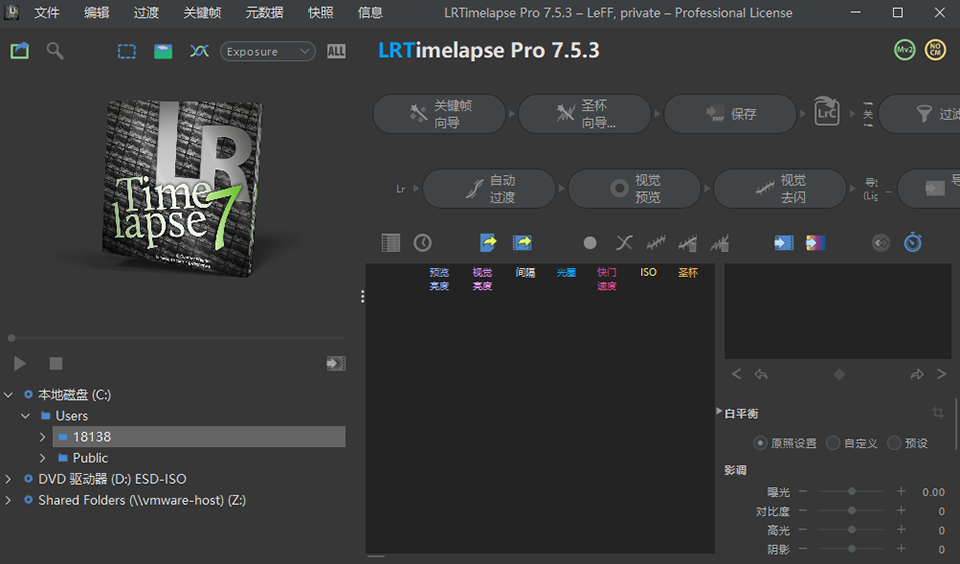Open the 编辑 menu
Image resolution: width=960 pixels, height=564 pixels.
tap(97, 12)
